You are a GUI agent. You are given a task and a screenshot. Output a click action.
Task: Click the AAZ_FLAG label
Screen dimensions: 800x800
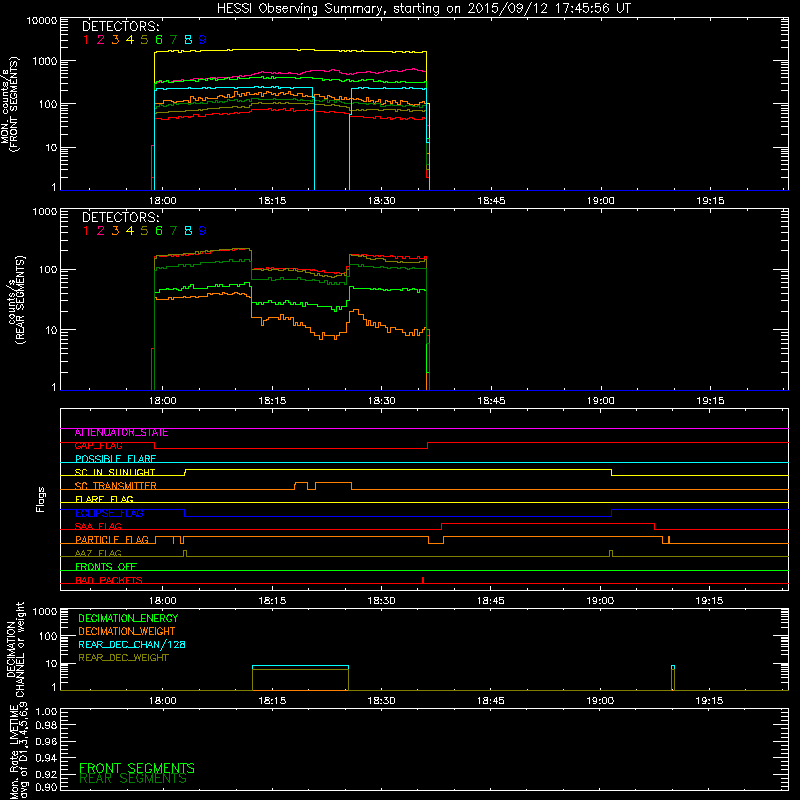click(98, 554)
